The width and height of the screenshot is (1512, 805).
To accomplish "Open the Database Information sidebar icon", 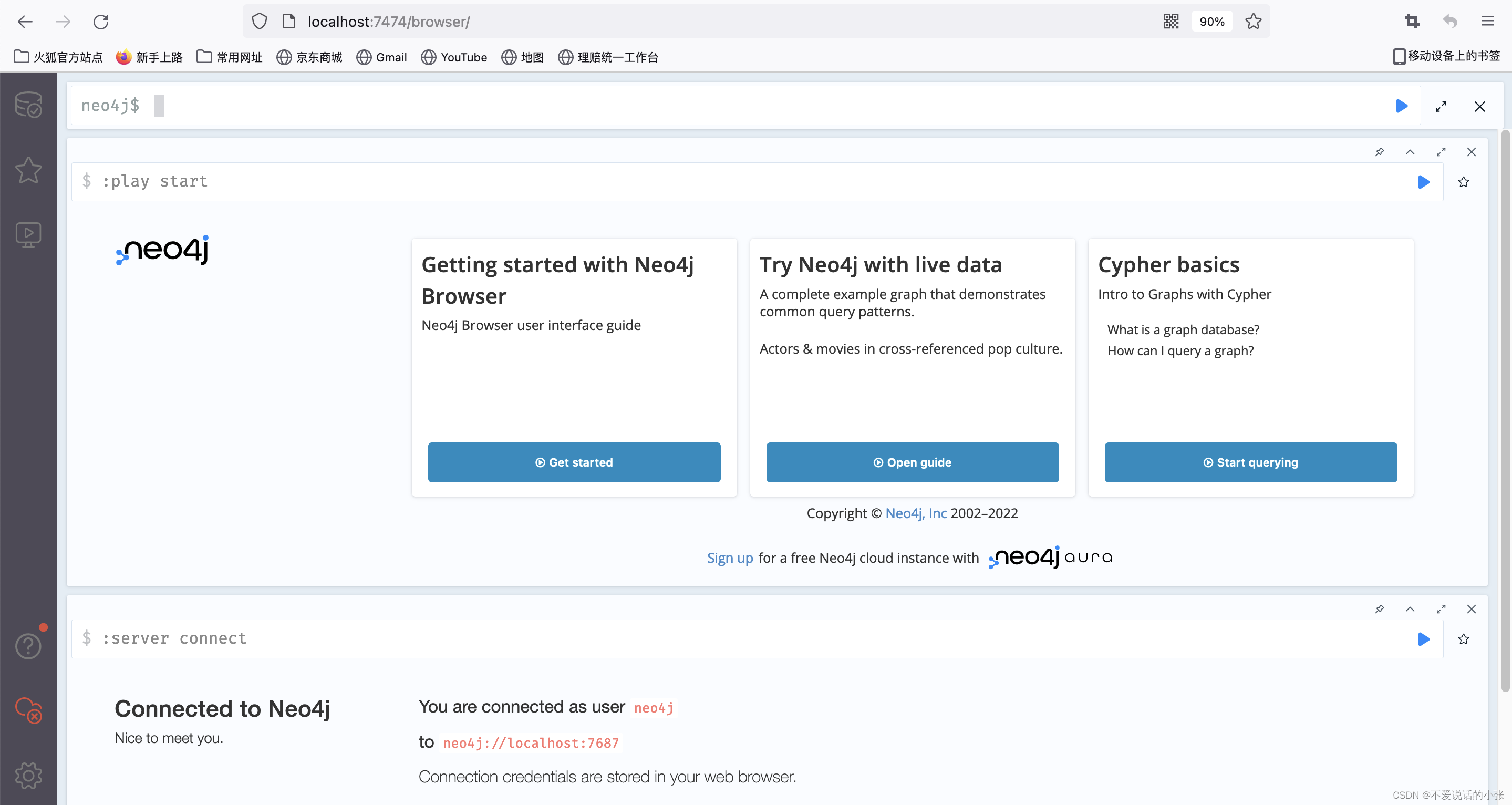I will point(28,105).
